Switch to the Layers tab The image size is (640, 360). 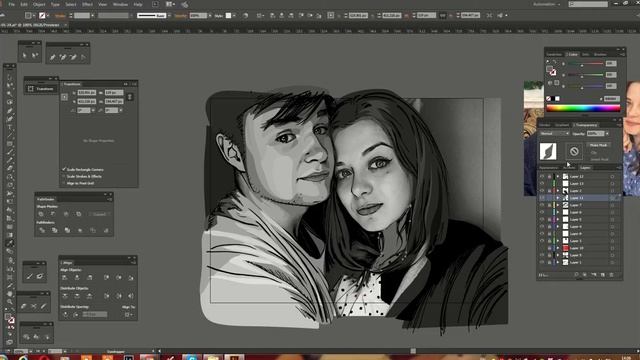(585, 167)
